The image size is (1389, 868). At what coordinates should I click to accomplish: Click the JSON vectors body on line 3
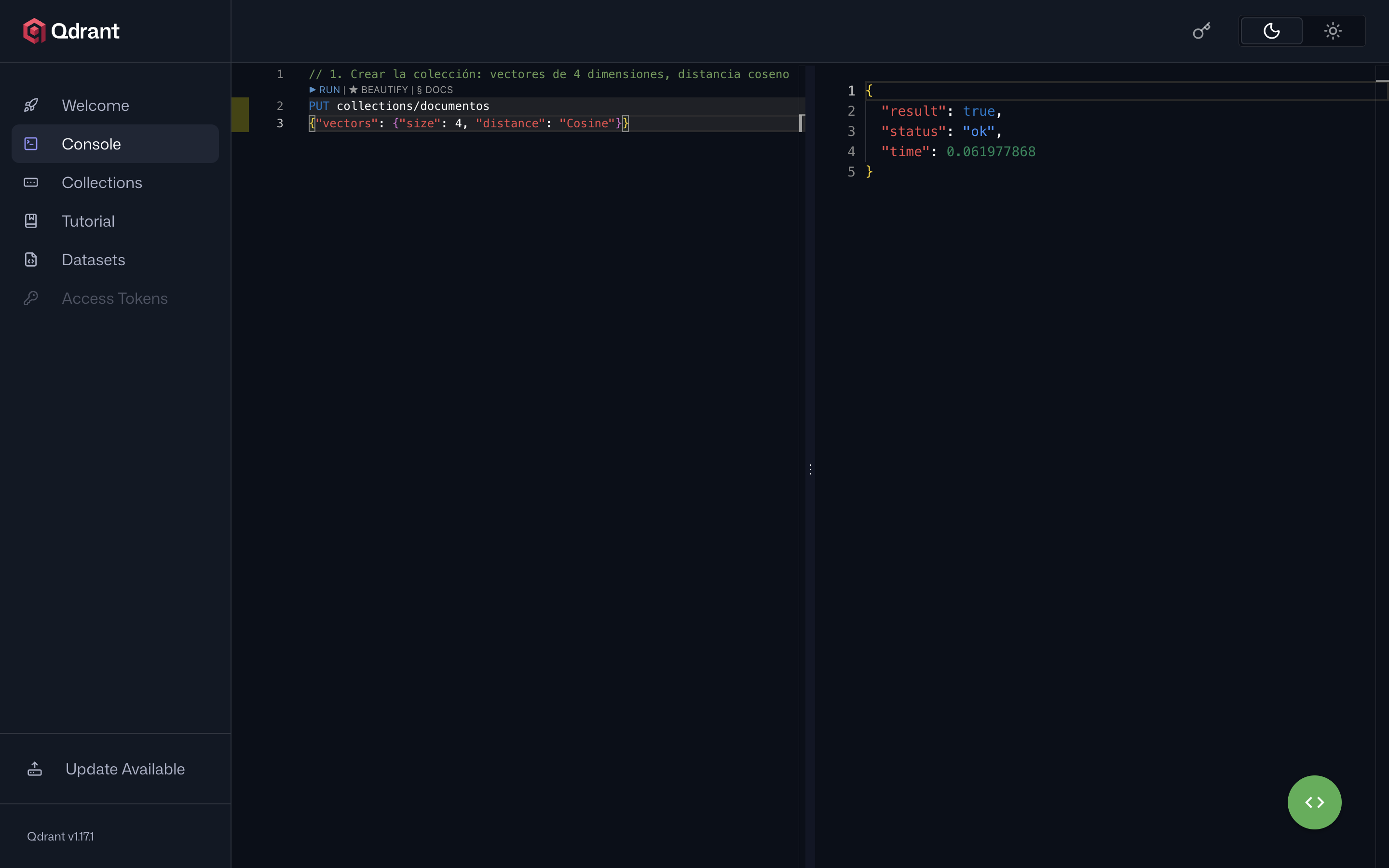coord(468,123)
